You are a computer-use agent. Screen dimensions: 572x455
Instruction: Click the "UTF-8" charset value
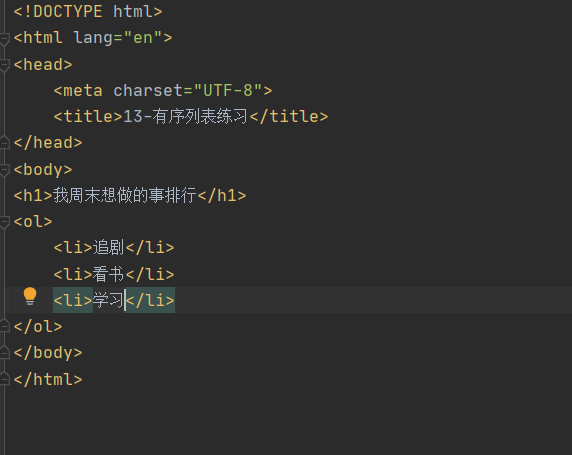(228, 90)
